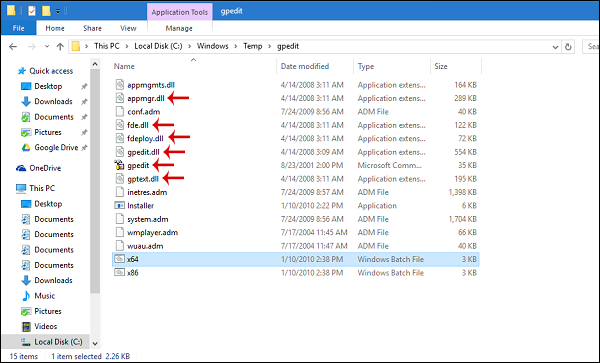Switch to the View ribbon tab
This screenshot has width=600, height=363.
click(128, 28)
